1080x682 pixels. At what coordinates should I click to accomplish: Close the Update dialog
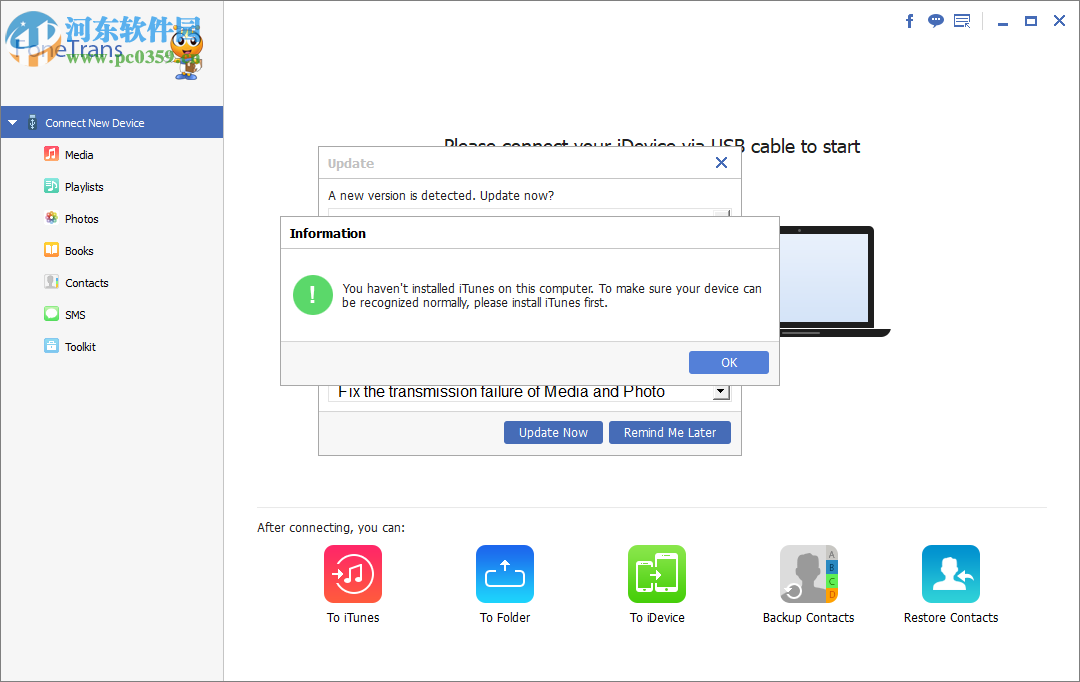point(721,162)
